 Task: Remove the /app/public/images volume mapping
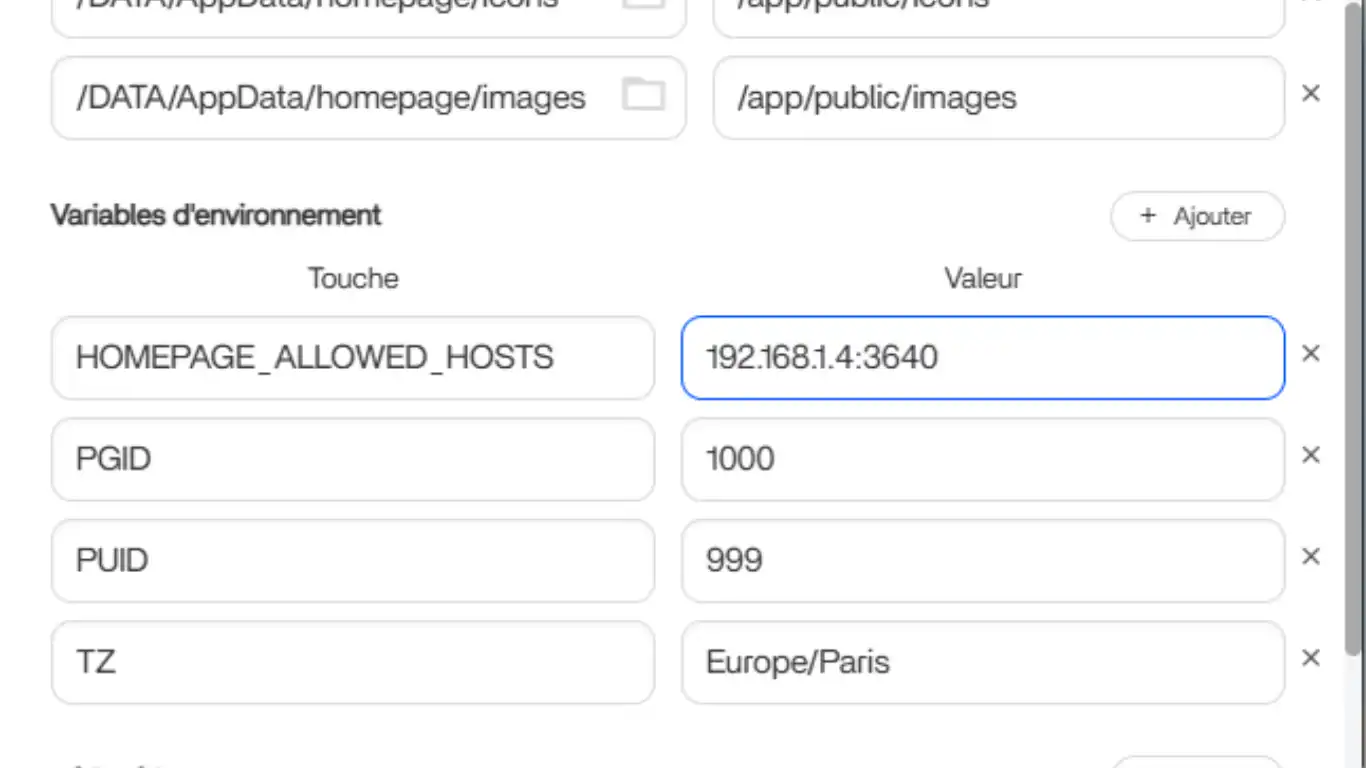click(1310, 93)
